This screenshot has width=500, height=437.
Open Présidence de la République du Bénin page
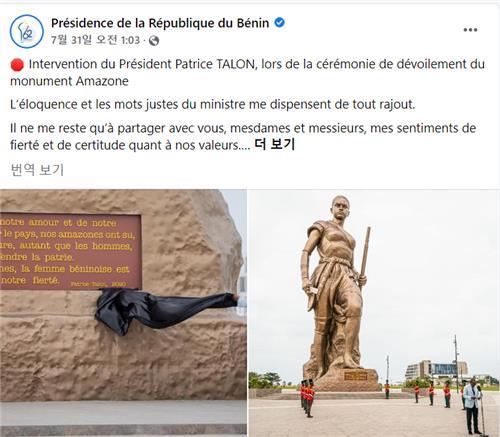tap(160, 23)
